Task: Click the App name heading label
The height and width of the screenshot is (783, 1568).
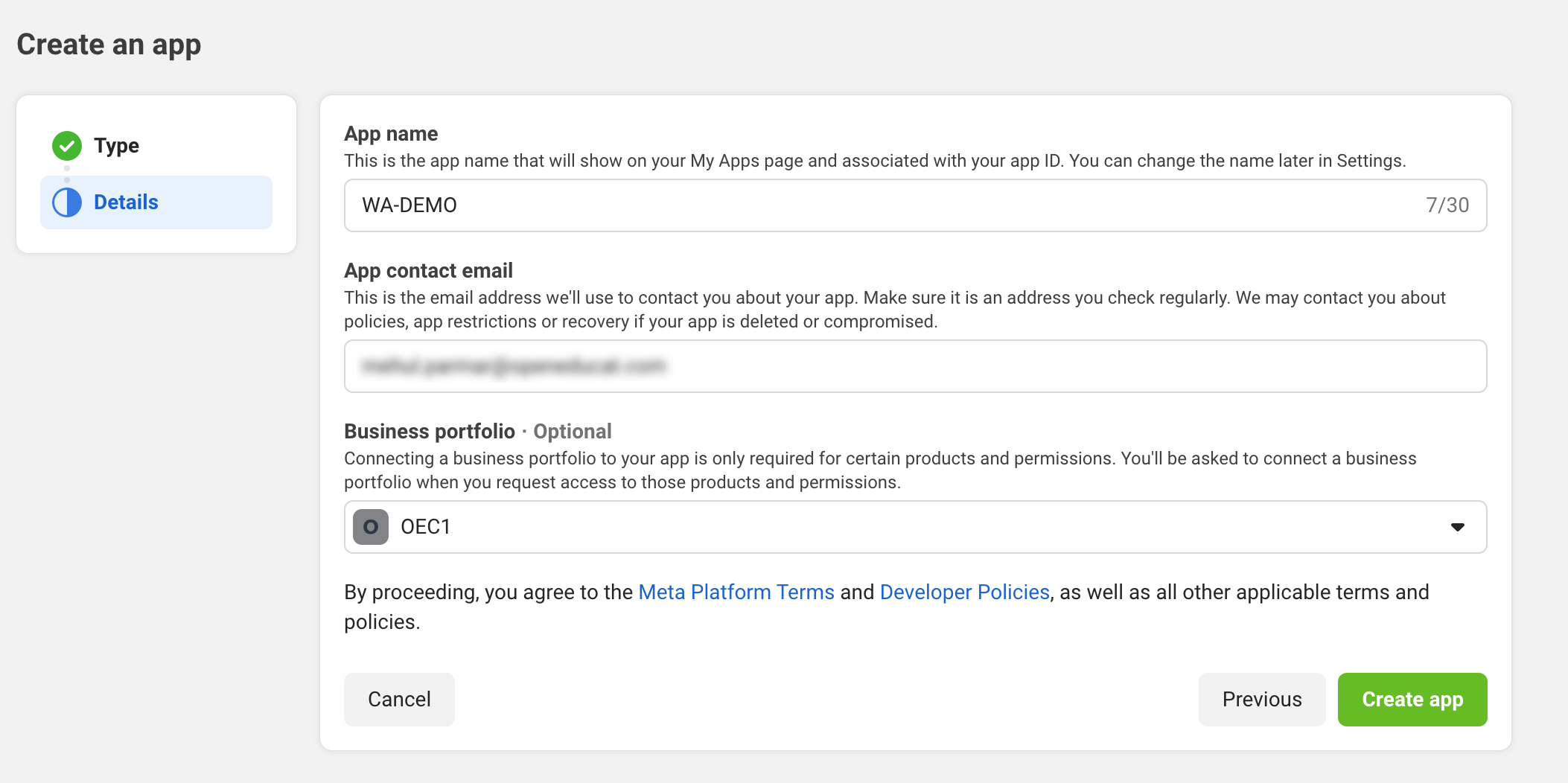Action: [x=391, y=134]
